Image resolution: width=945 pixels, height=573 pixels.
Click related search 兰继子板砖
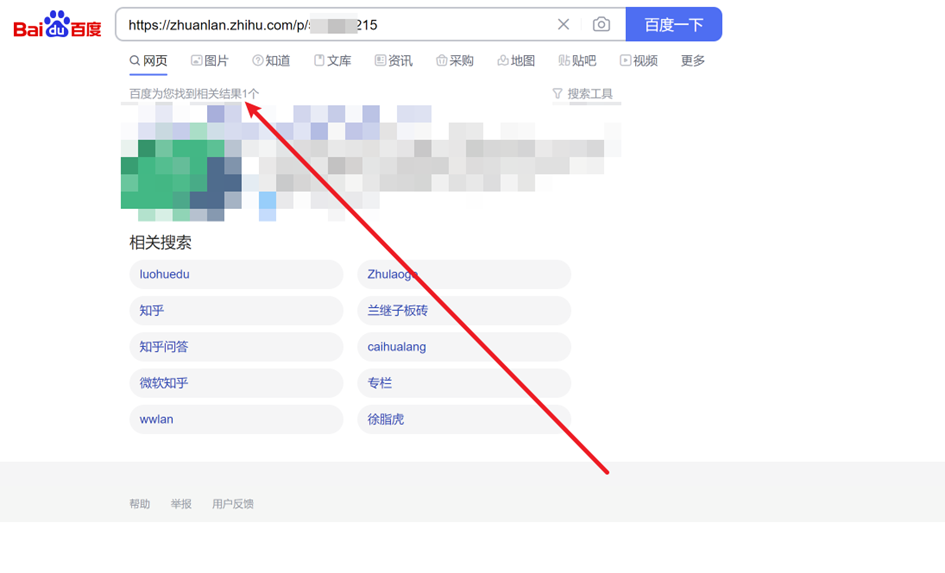[x=464, y=310]
